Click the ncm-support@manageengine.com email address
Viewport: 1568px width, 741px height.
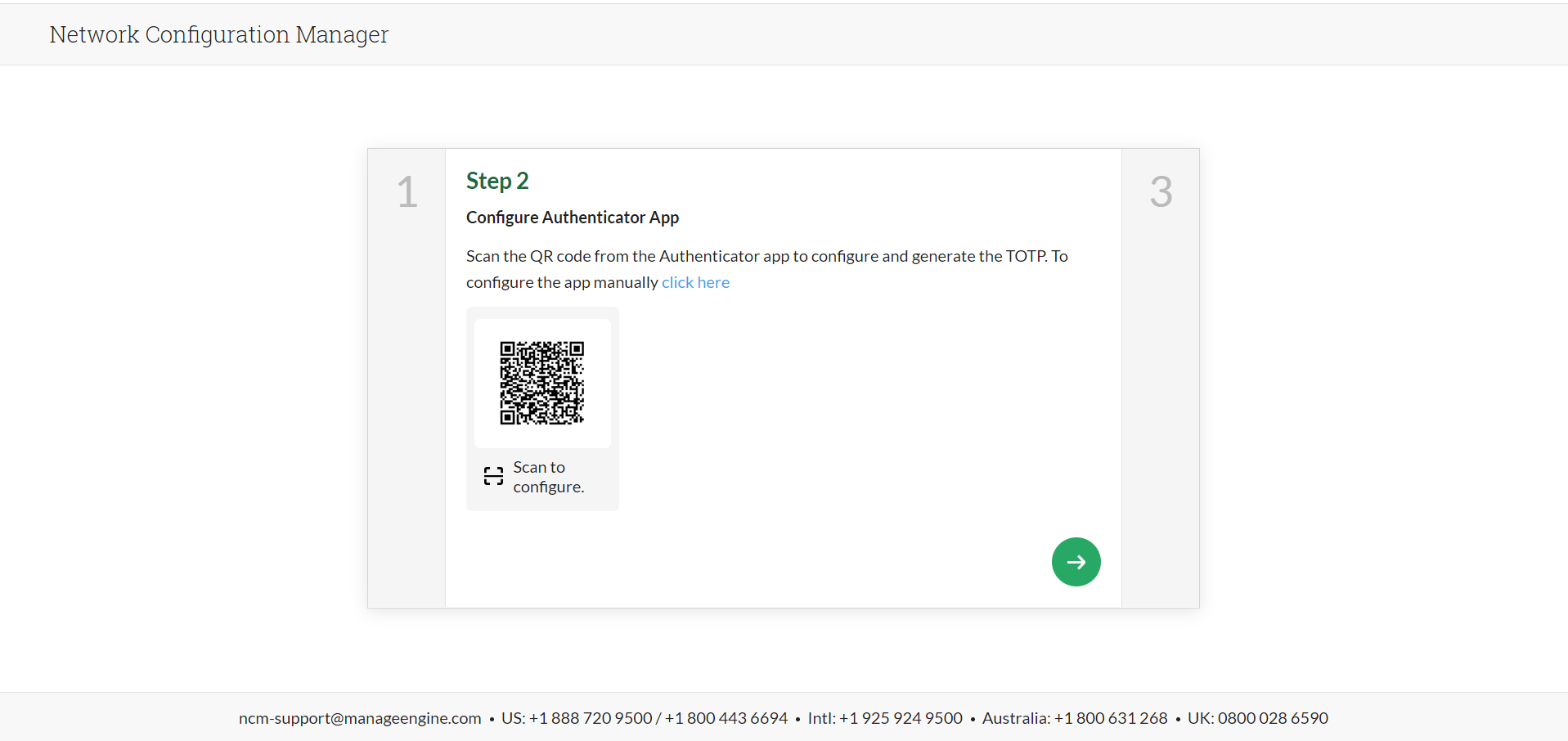pyautogui.click(x=360, y=718)
